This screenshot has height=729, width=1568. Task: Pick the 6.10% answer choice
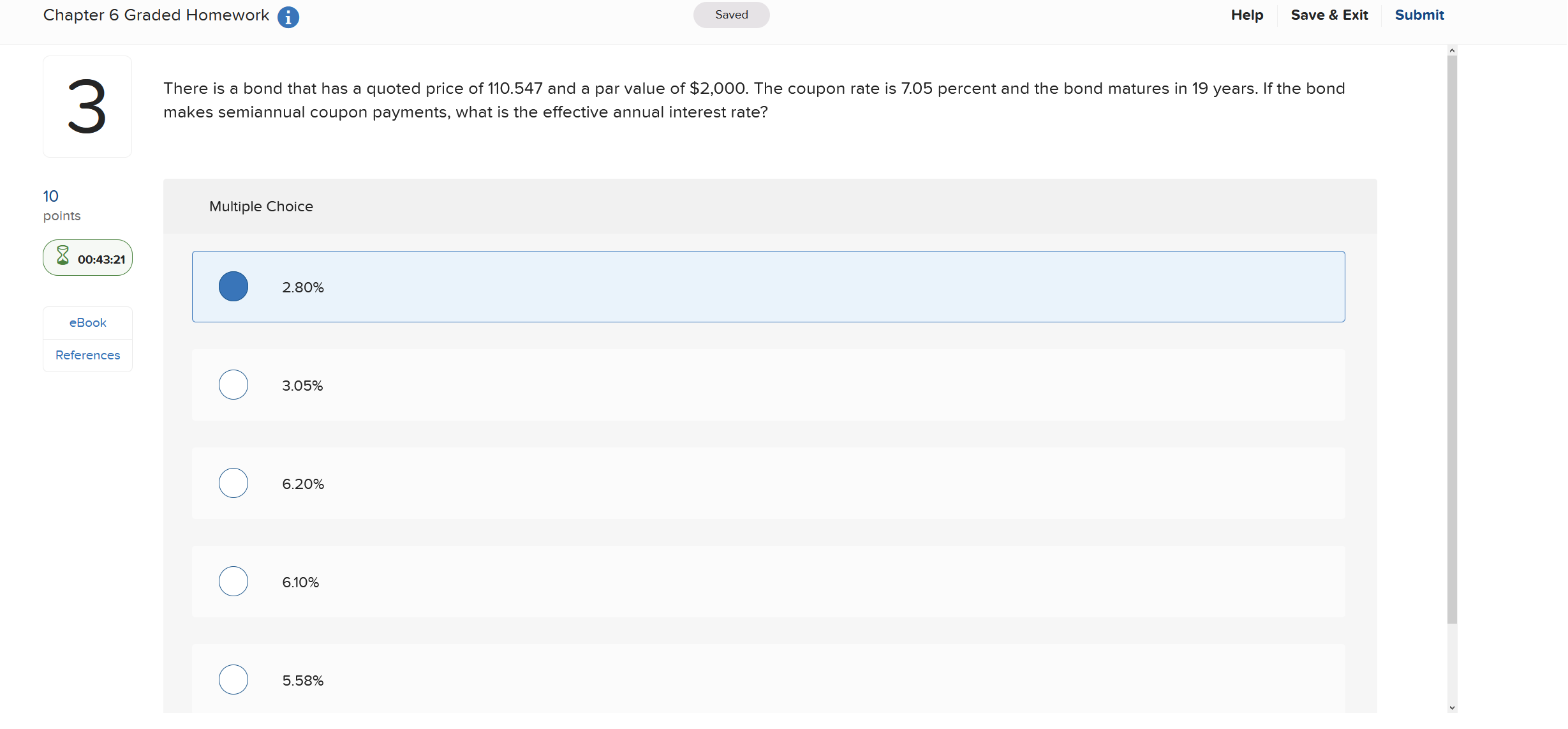pyautogui.click(x=768, y=582)
